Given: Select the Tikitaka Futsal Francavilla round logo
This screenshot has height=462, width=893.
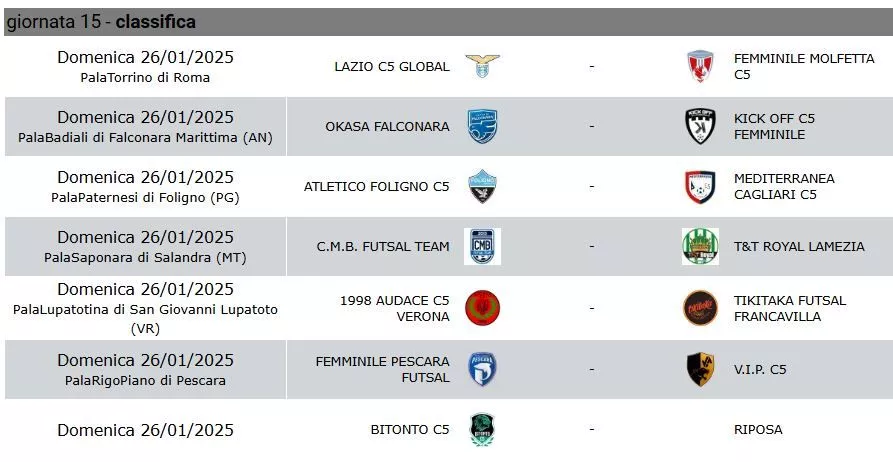Looking at the screenshot, I should click(x=700, y=308).
